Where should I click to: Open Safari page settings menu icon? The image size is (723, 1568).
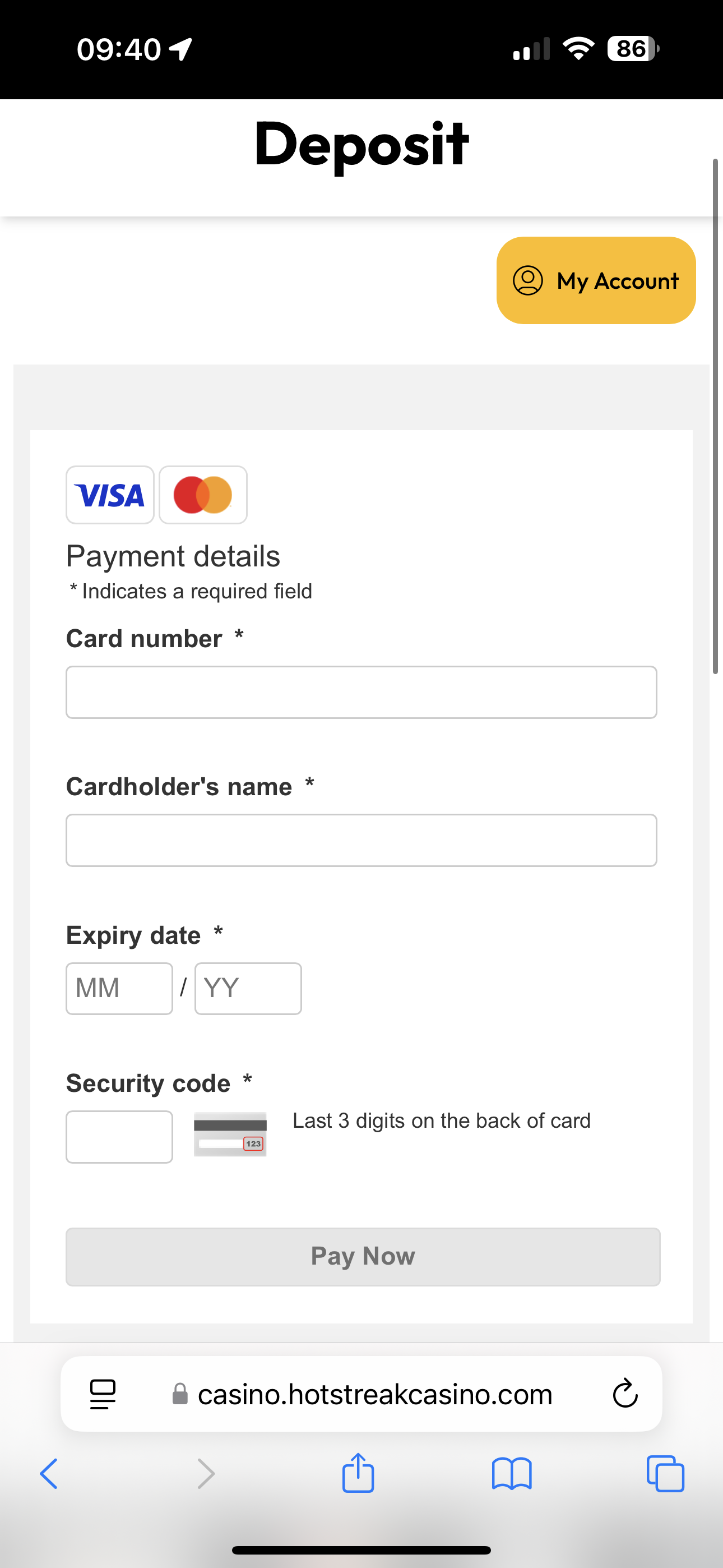(102, 1393)
